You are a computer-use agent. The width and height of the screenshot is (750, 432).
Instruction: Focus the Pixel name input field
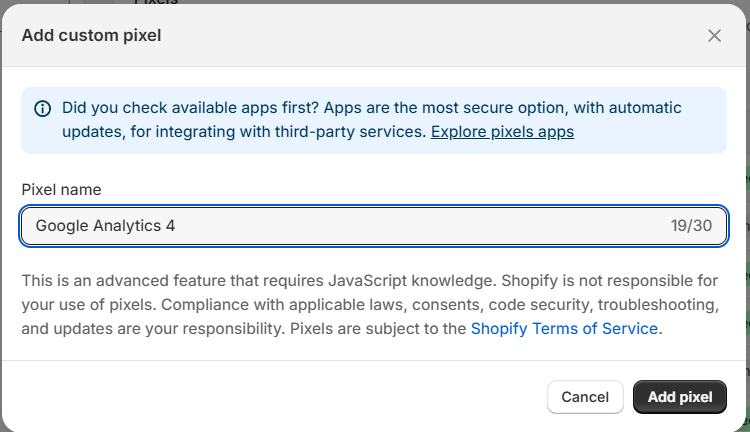pyautogui.click(x=374, y=226)
